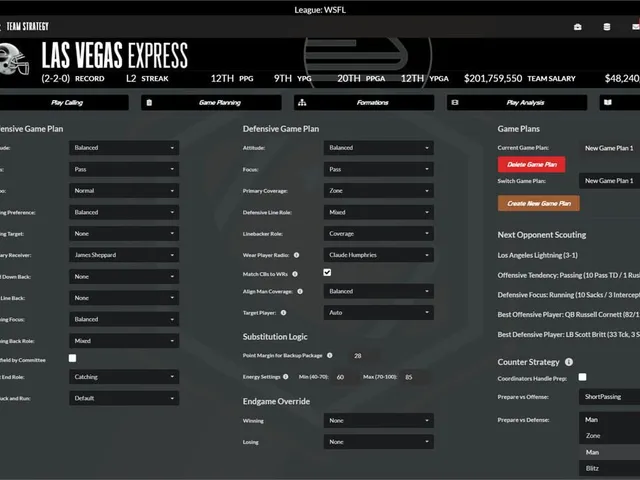The height and width of the screenshot is (480, 640).
Task: Open offensive Passing Preference Balanced dropdown
Action: 124,212
